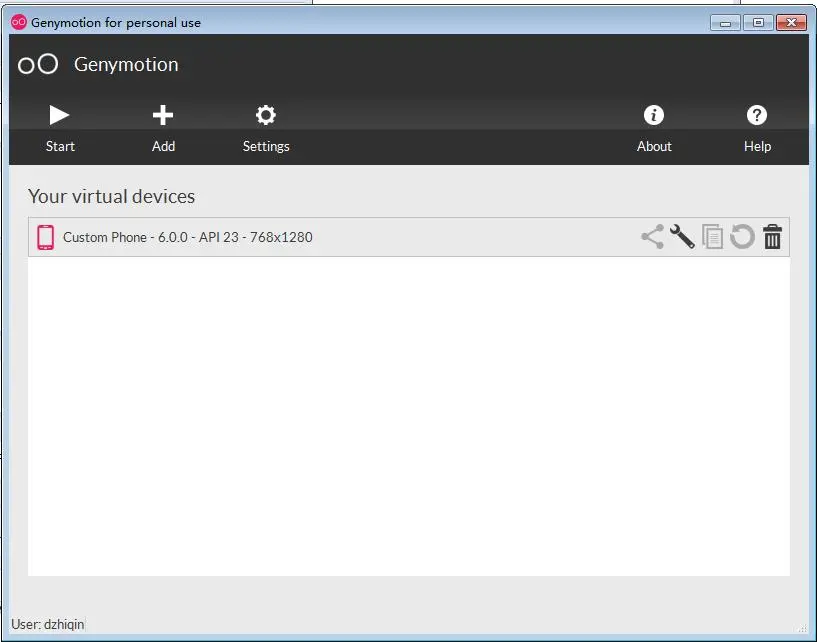Select Custom Phone - 6.0.0 - API 23 row
Screen dimensions: 817x642
408,237
